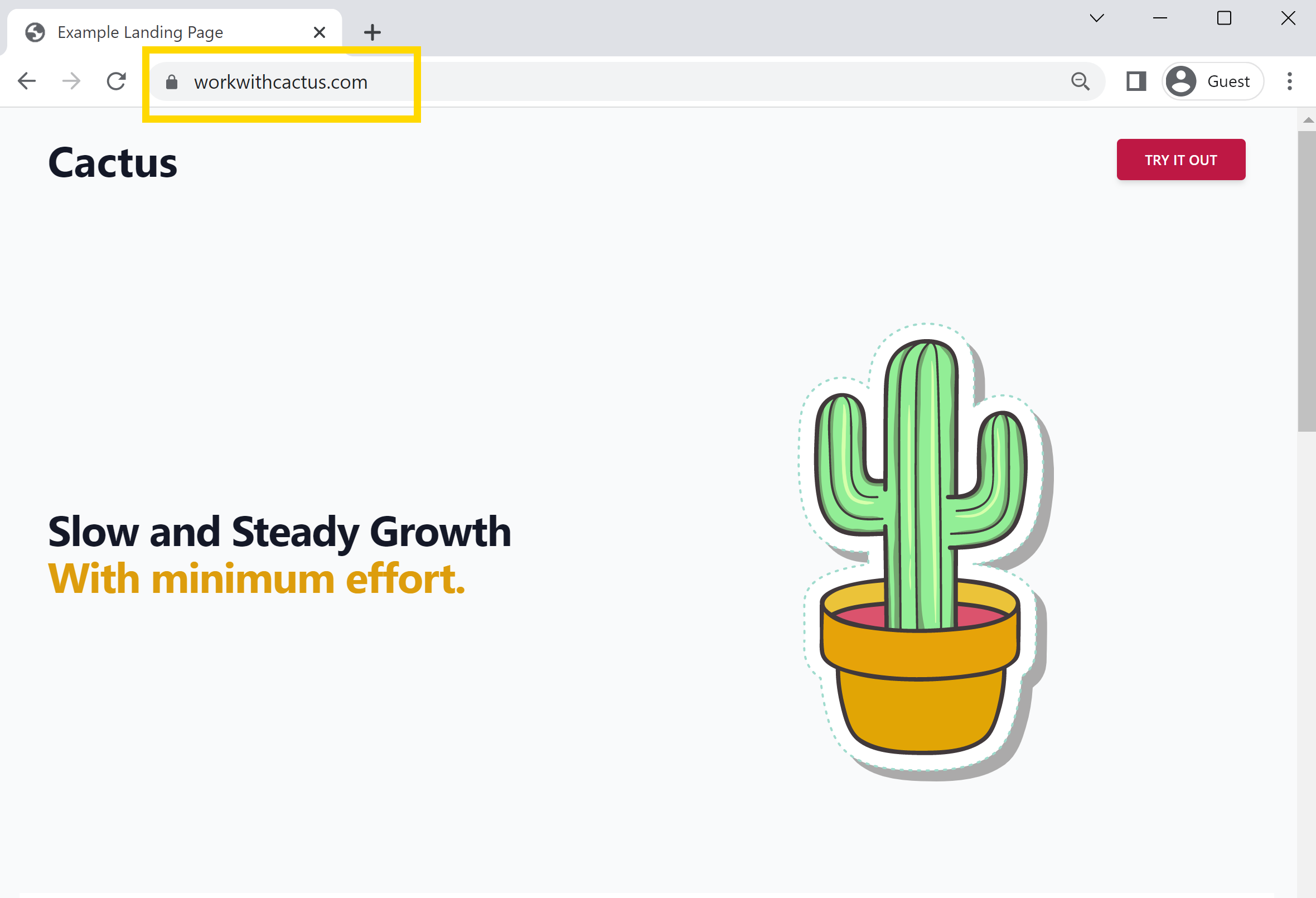The height and width of the screenshot is (898, 1316).
Task: Enable workwithcactus.com site permissions toggle
Action: click(172, 82)
